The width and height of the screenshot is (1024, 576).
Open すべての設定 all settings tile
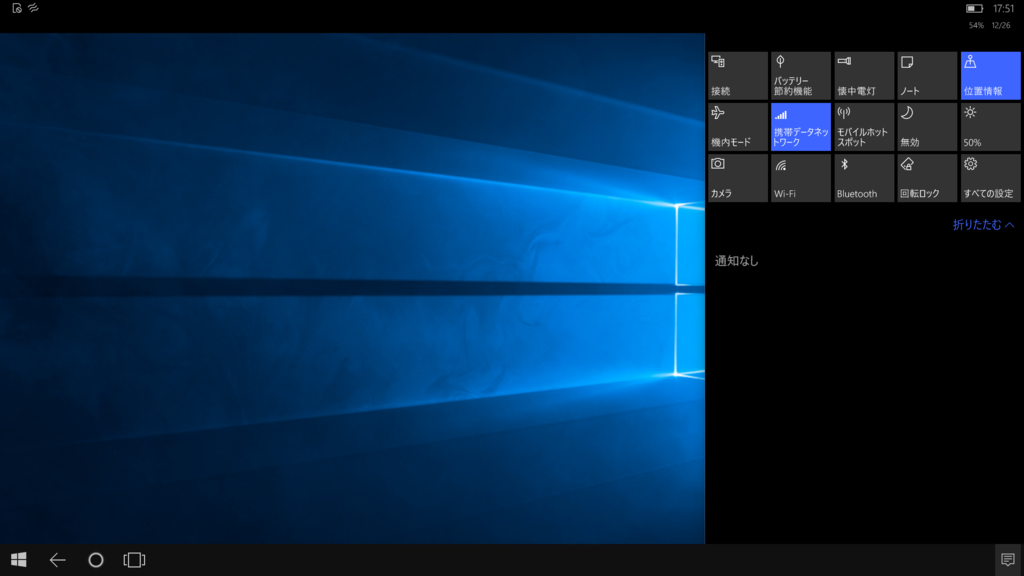coord(990,178)
